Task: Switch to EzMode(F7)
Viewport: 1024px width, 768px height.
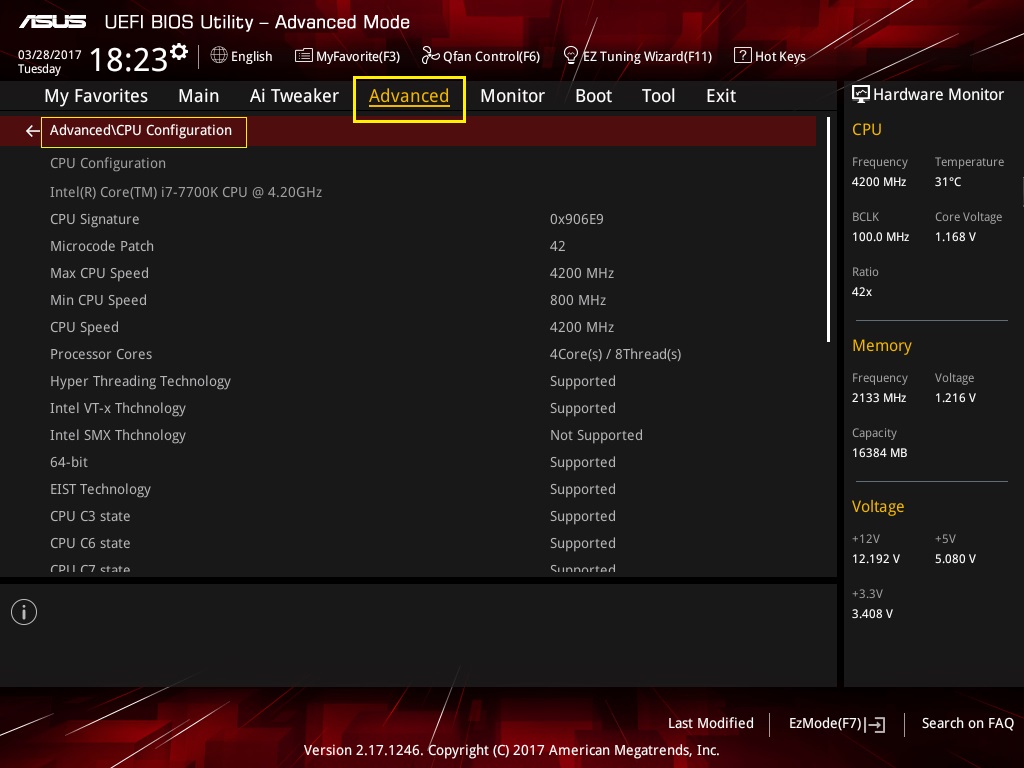Action: point(837,724)
